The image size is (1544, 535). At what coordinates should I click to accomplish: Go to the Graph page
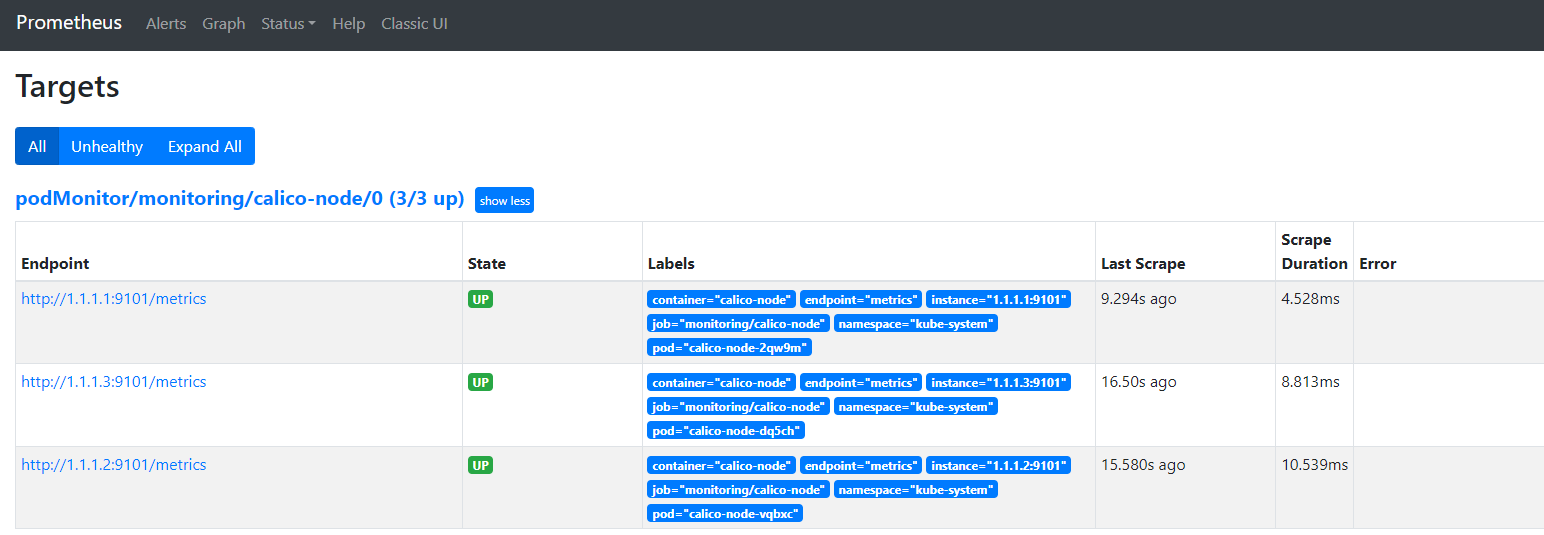tap(223, 24)
